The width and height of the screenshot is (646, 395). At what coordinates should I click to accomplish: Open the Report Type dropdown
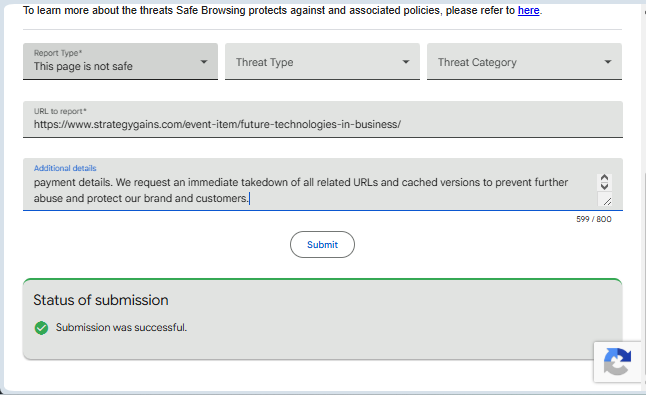tap(120, 61)
